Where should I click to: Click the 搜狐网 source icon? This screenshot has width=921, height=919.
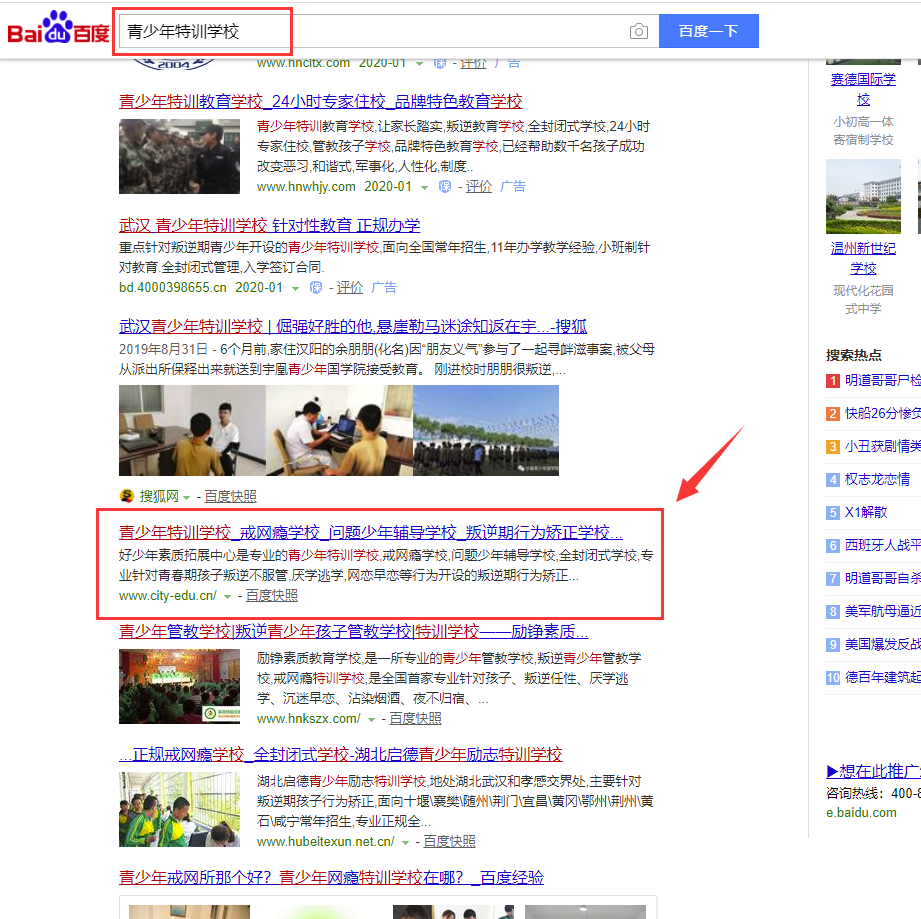point(126,496)
